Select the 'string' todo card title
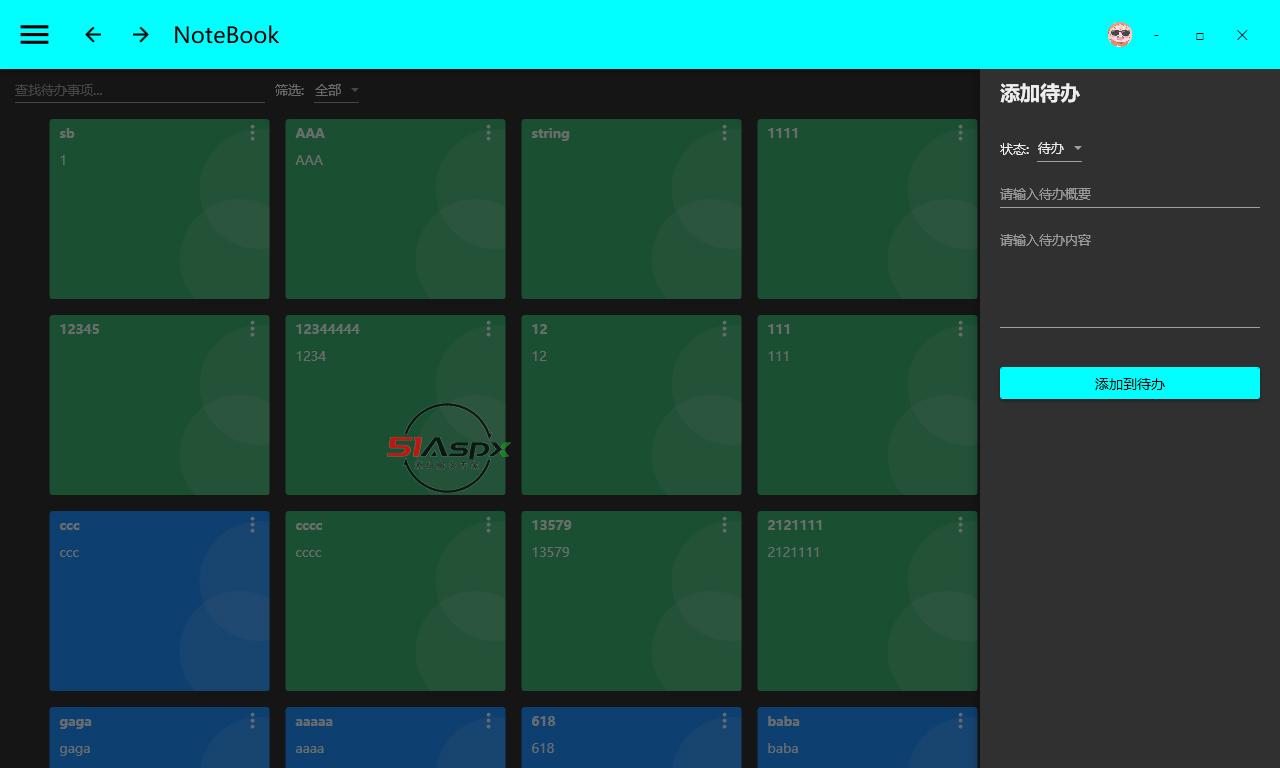The height and width of the screenshot is (768, 1280). pos(550,133)
